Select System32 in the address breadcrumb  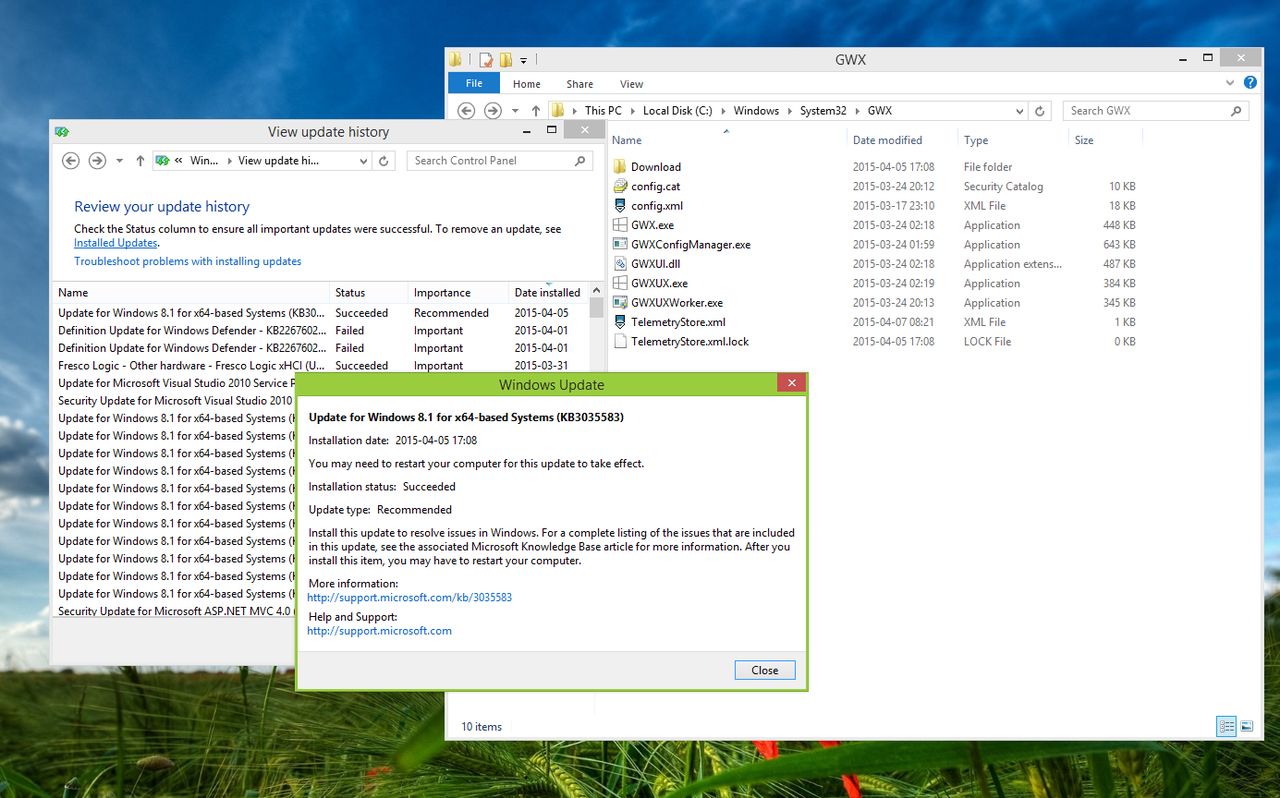point(823,111)
